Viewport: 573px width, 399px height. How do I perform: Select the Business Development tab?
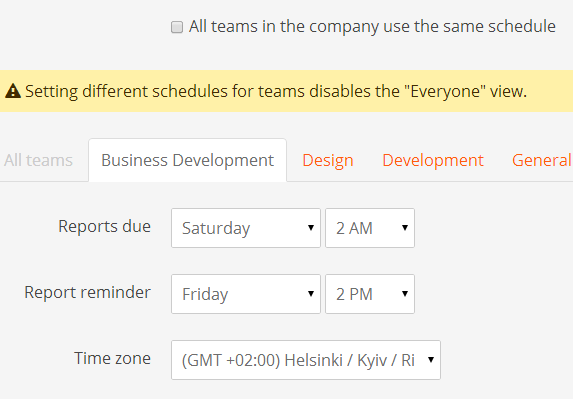coord(187,160)
